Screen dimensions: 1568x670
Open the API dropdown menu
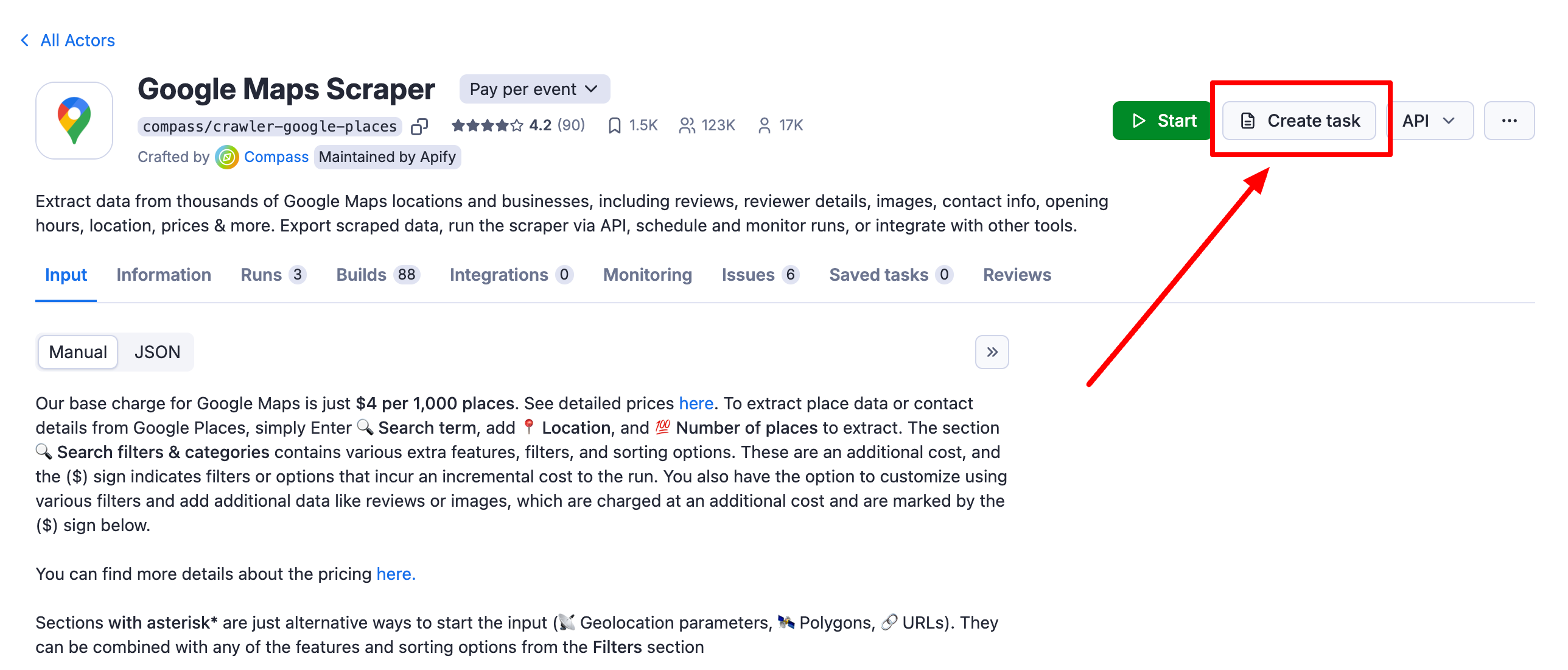click(x=1429, y=121)
